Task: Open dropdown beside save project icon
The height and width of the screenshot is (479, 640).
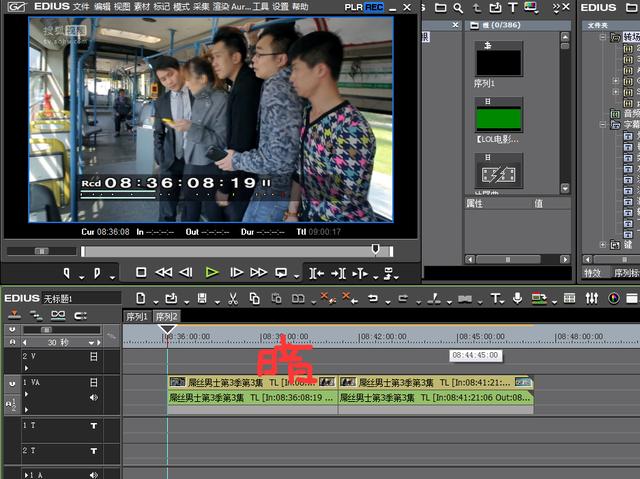Action: click(217, 302)
